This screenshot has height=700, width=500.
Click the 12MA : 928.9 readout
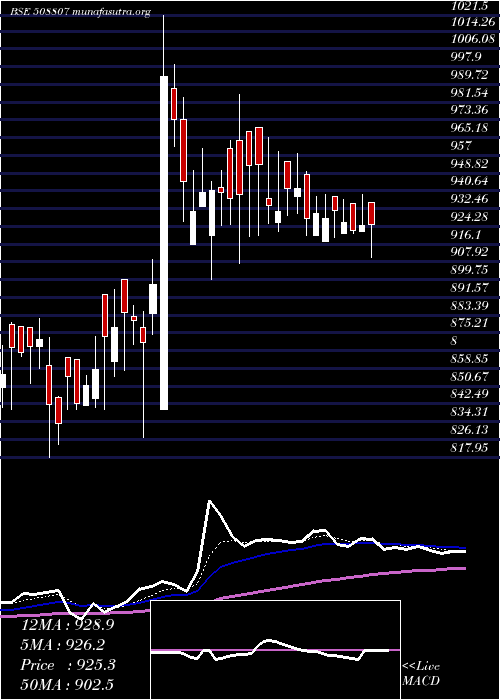coord(67,625)
